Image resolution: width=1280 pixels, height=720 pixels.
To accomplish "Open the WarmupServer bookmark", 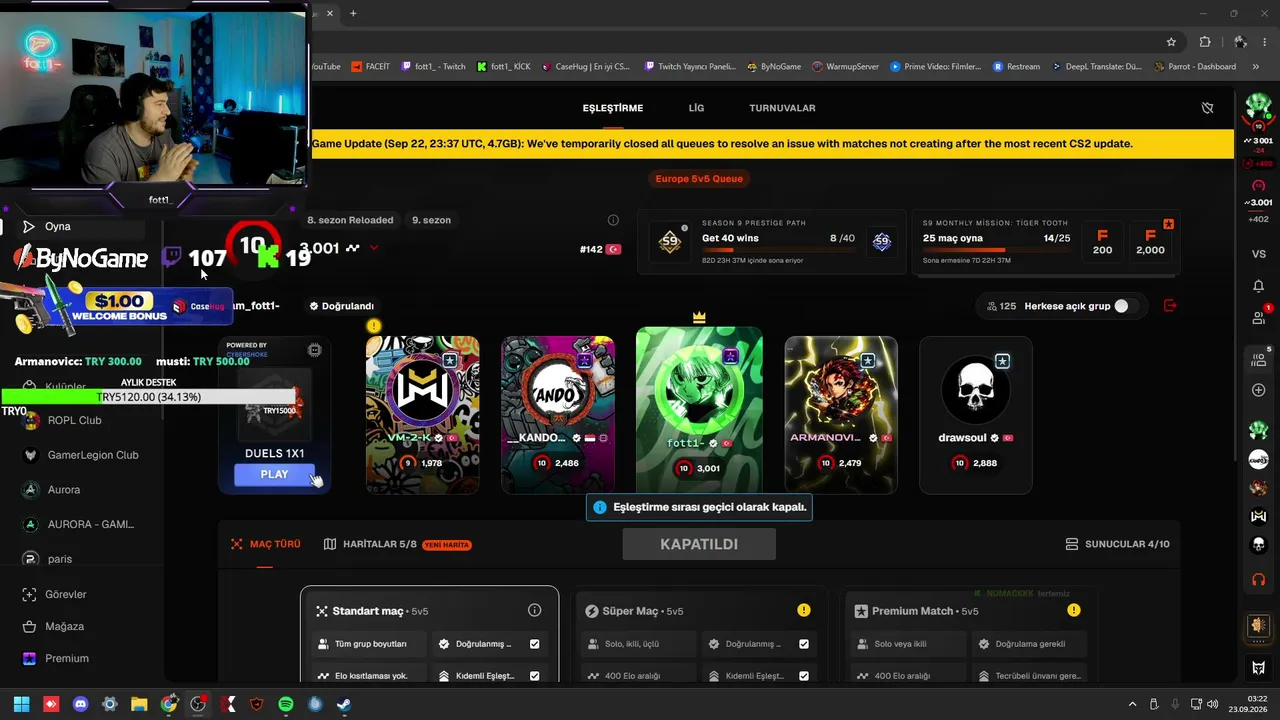I will tap(846, 67).
